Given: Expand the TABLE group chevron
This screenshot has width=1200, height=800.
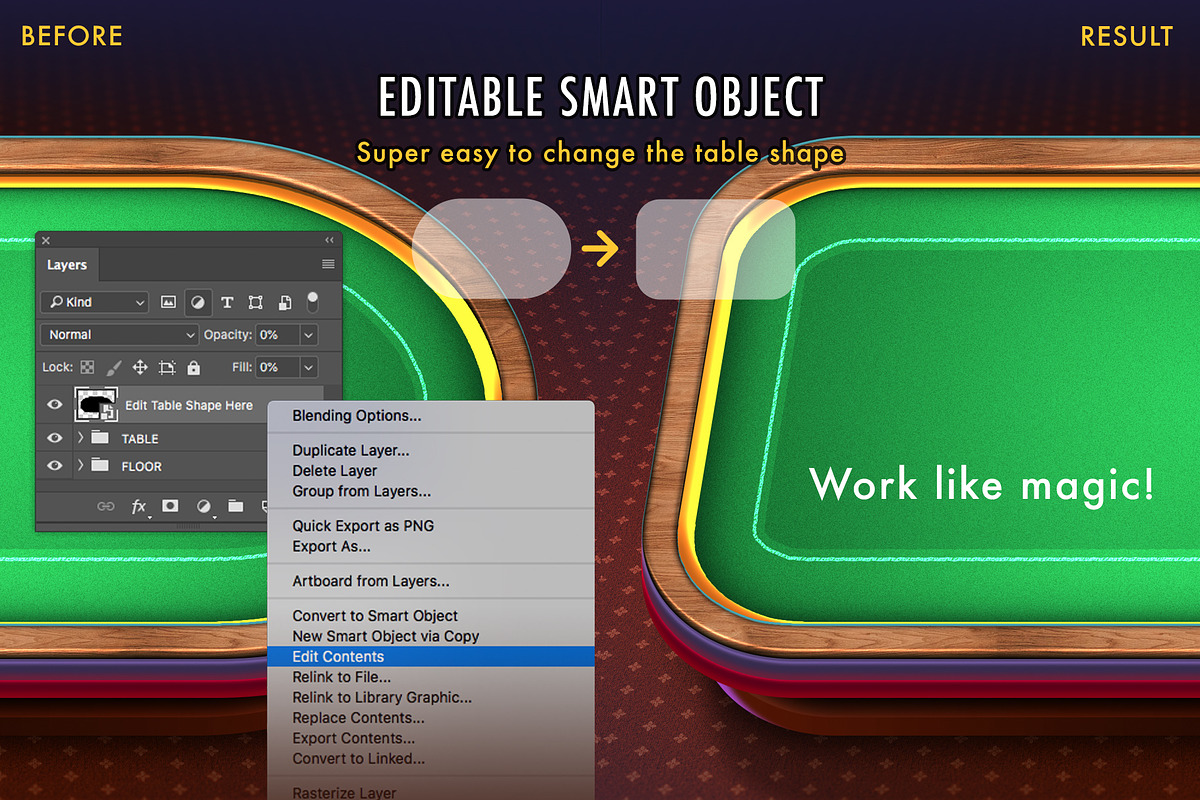Looking at the screenshot, I should 80,438.
